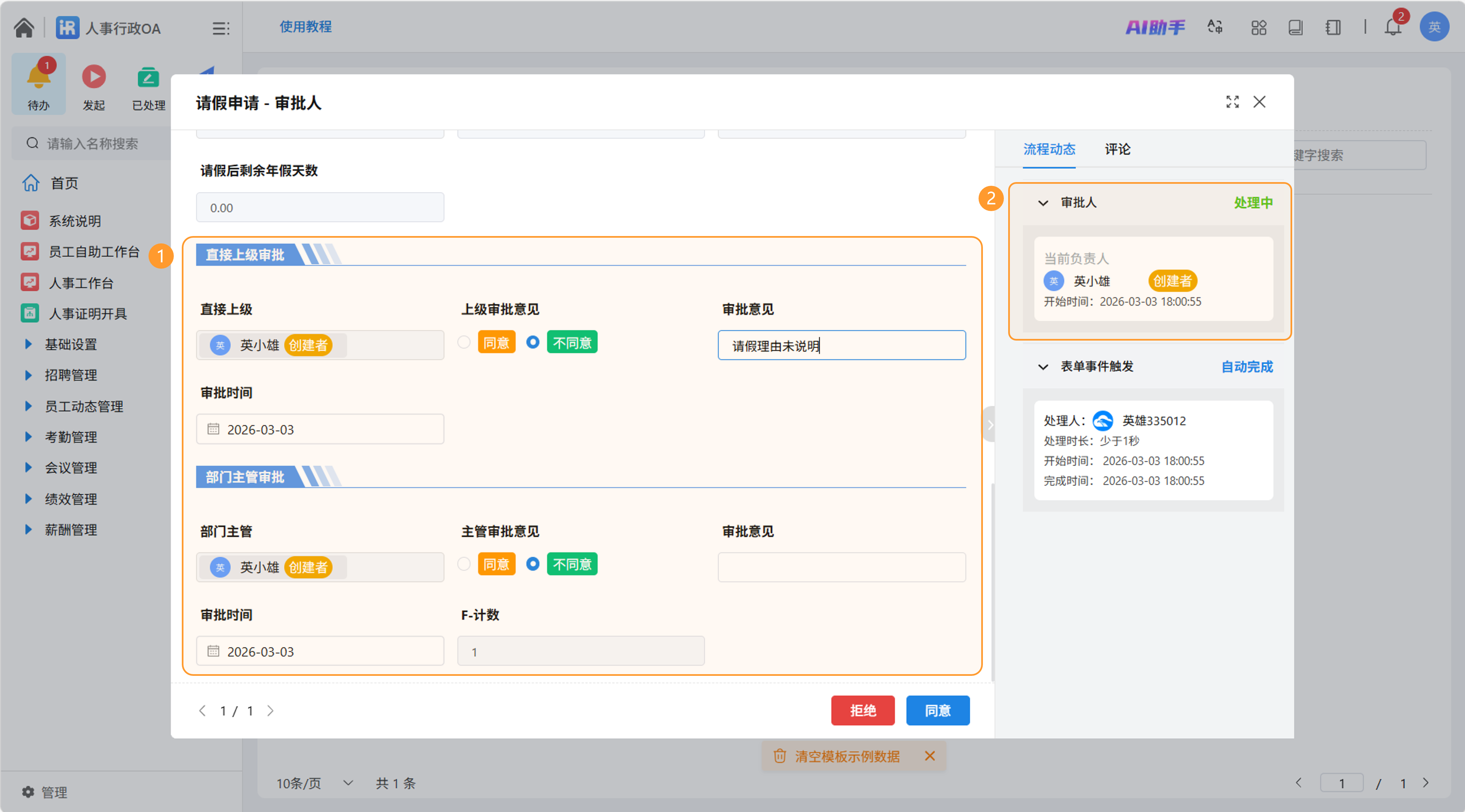Click the fullscreen expand icon in dialog
Screen dimensions: 1465x812
1232,102
